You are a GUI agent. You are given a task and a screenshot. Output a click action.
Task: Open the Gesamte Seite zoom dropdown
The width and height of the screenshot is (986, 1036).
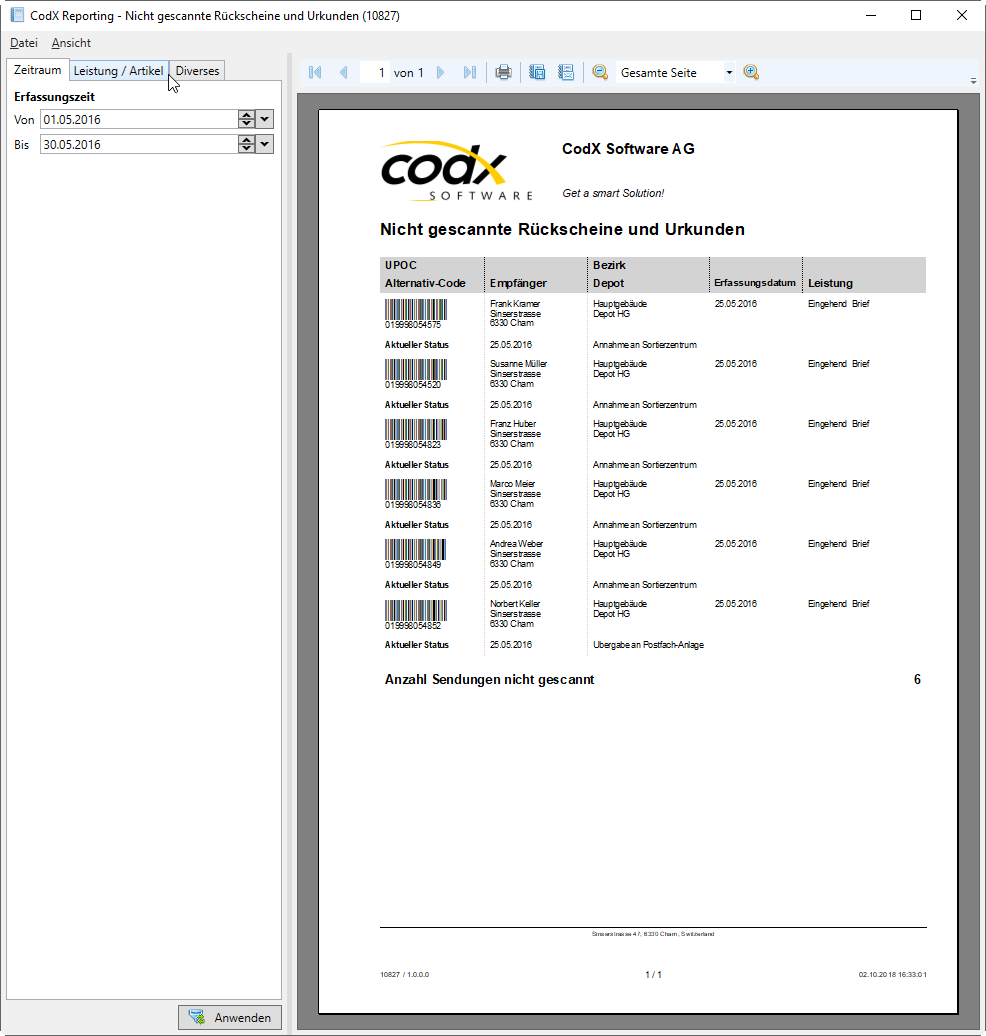(729, 73)
